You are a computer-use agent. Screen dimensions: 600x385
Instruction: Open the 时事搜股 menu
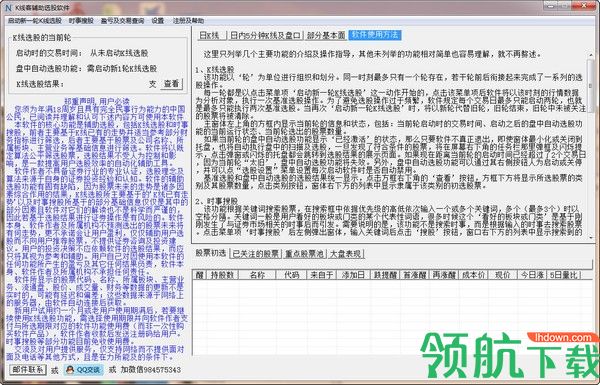point(81,21)
